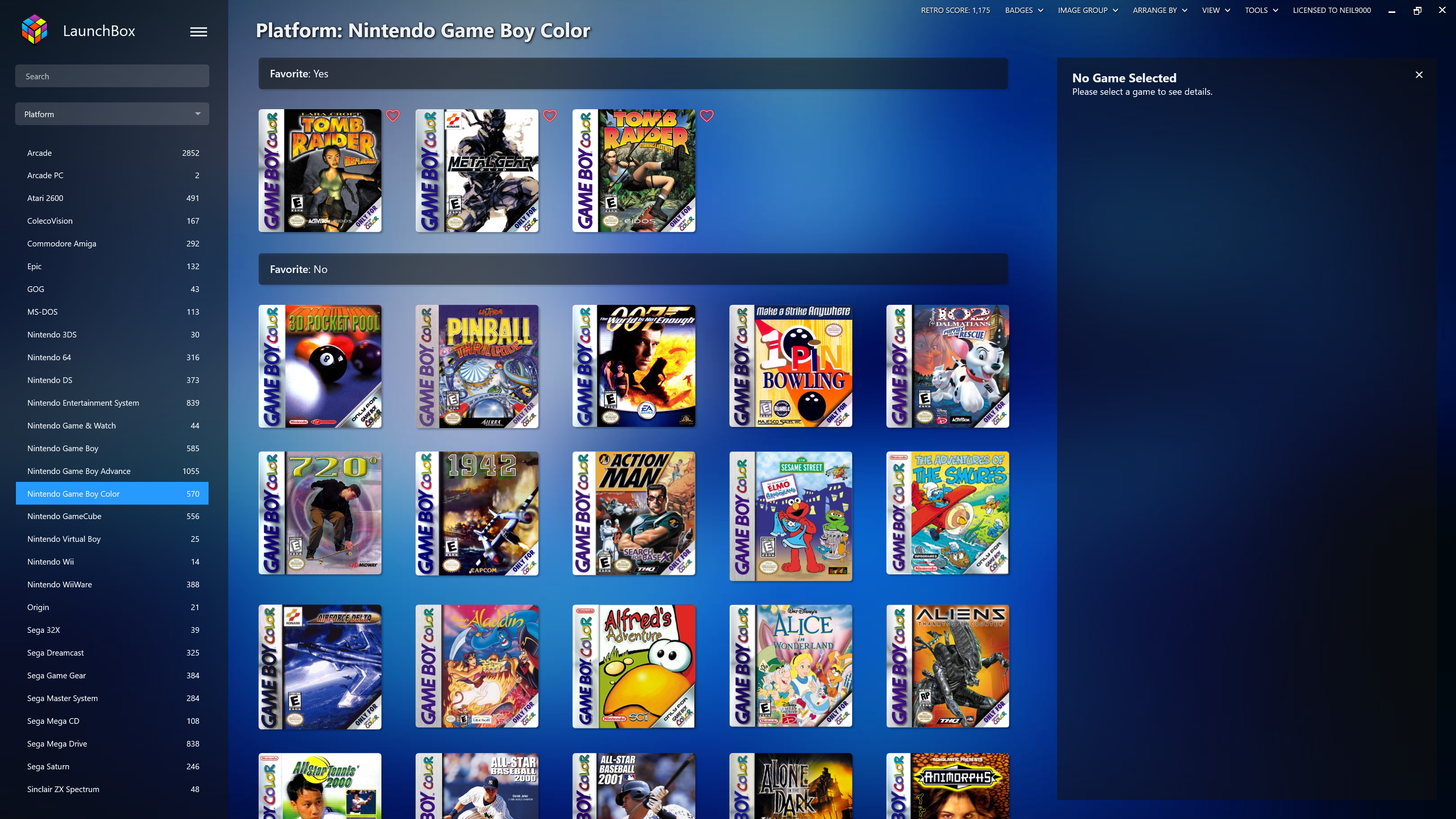Select Nintendo 3DS platform
This screenshot has height=819, width=1456.
coord(112,334)
